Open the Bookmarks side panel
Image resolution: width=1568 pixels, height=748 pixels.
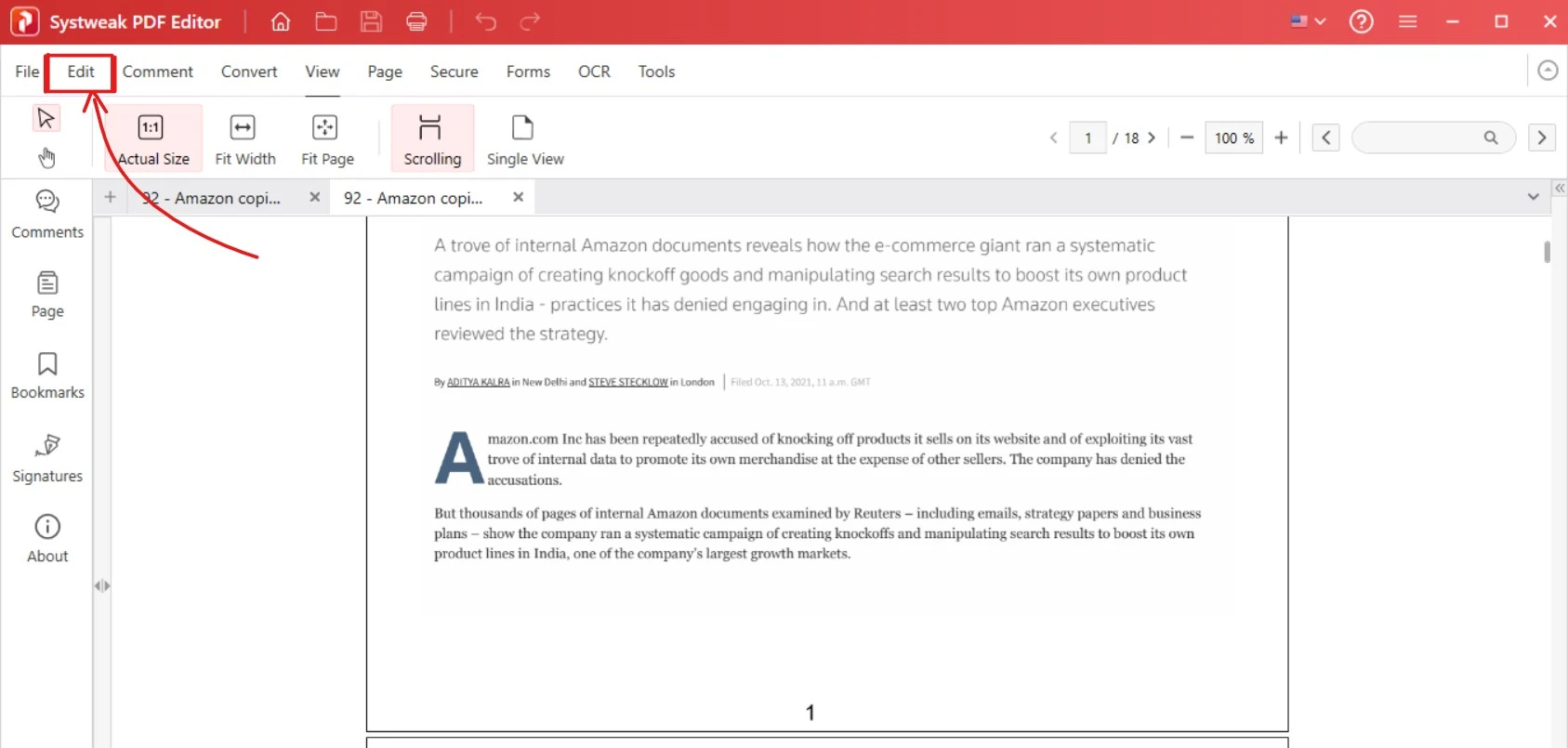(47, 375)
